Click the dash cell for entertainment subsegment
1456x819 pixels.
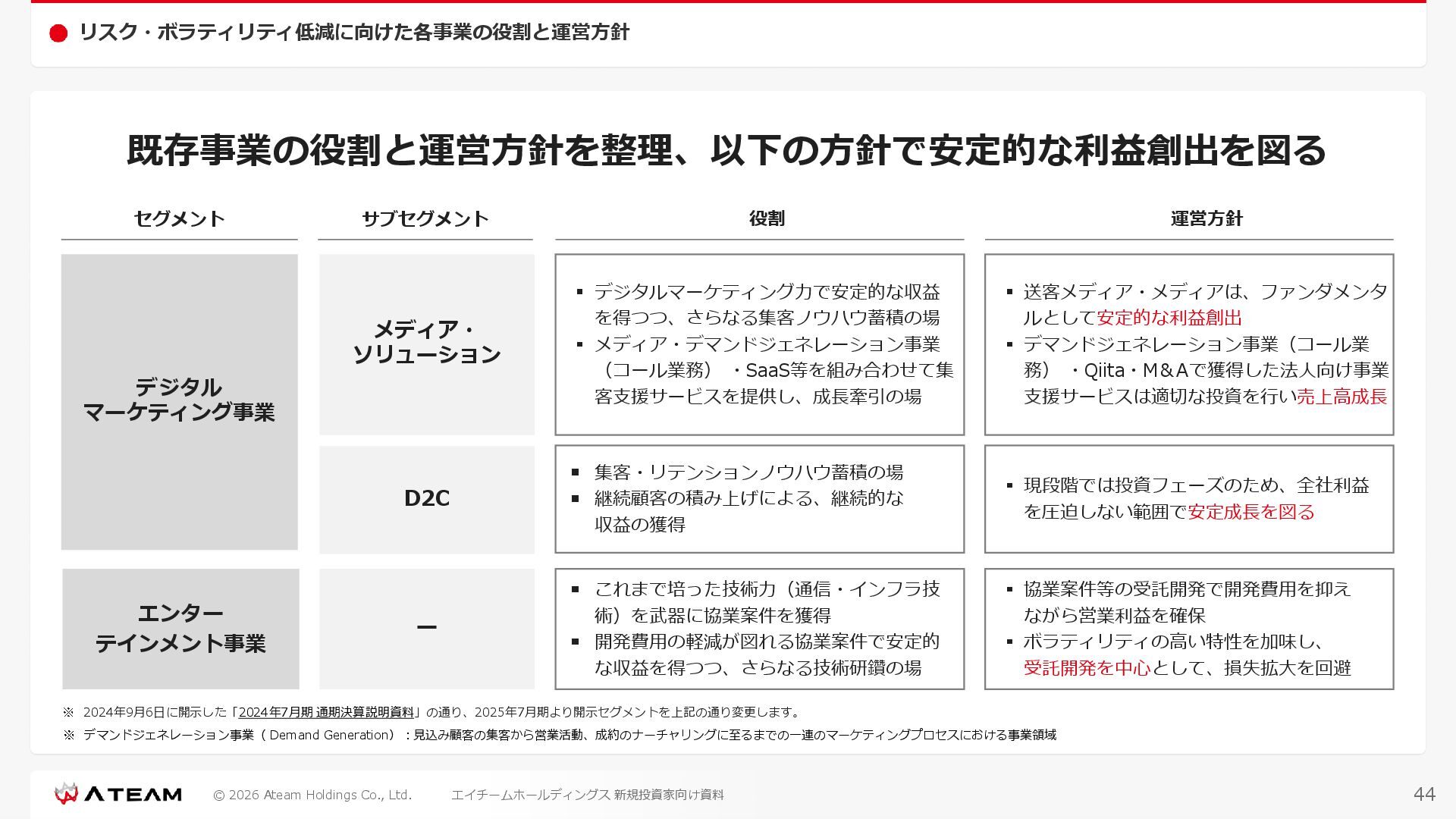click(426, 628)
